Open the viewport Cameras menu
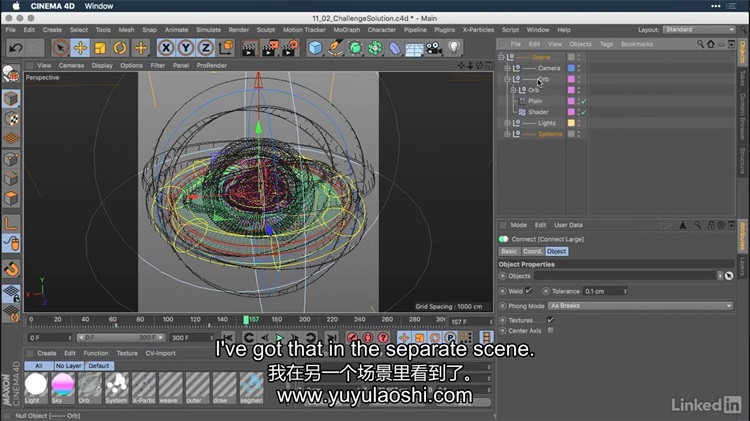The height and width of the screenshot is (421, 750). [x=71, y=66]
